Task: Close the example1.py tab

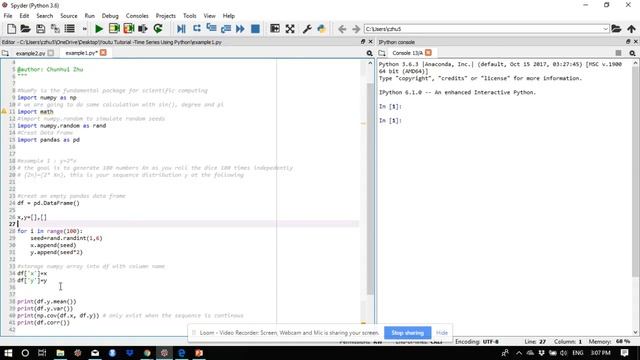Action: coord(103,53)
